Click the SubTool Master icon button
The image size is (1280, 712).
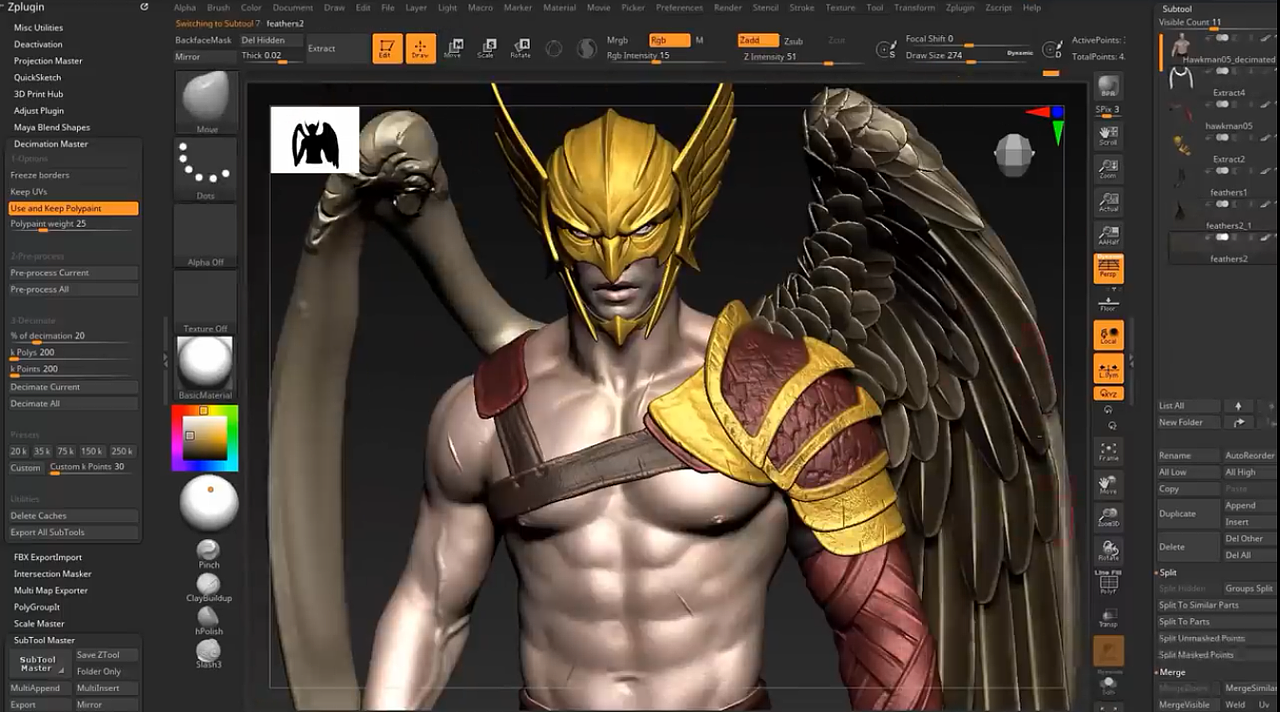40,663
